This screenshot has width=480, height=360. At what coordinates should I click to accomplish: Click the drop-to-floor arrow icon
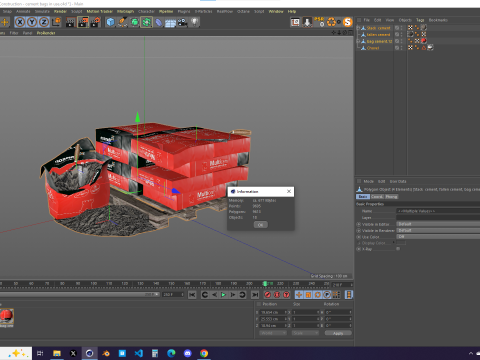(x=307, y=22)
